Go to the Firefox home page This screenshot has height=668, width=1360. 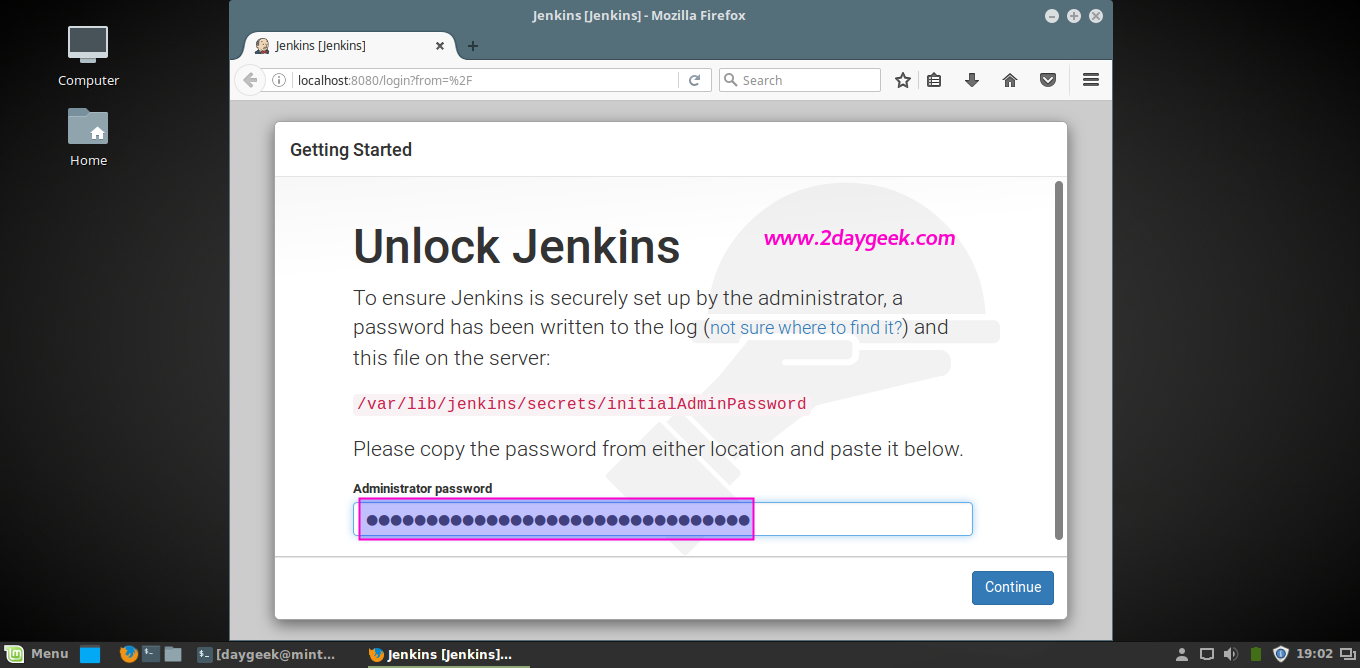(x=1010, y=80)
